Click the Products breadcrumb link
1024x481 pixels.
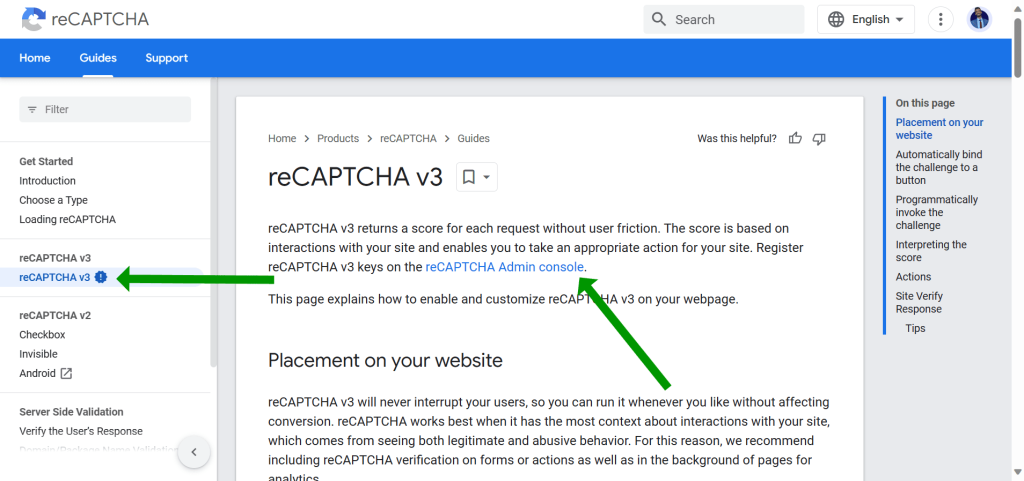coord(338,138)
